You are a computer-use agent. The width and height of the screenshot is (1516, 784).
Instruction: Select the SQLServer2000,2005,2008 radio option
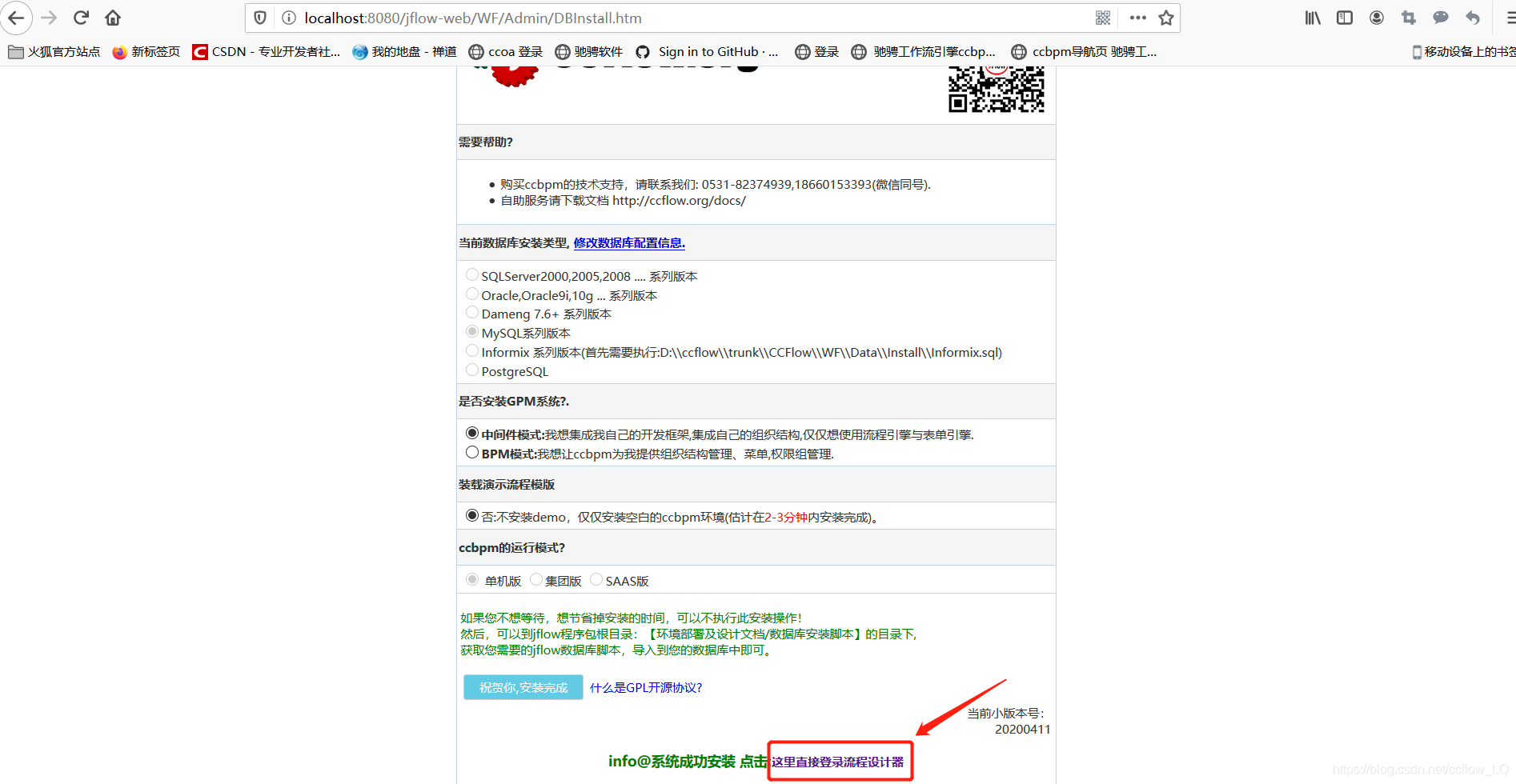[472, 275]
